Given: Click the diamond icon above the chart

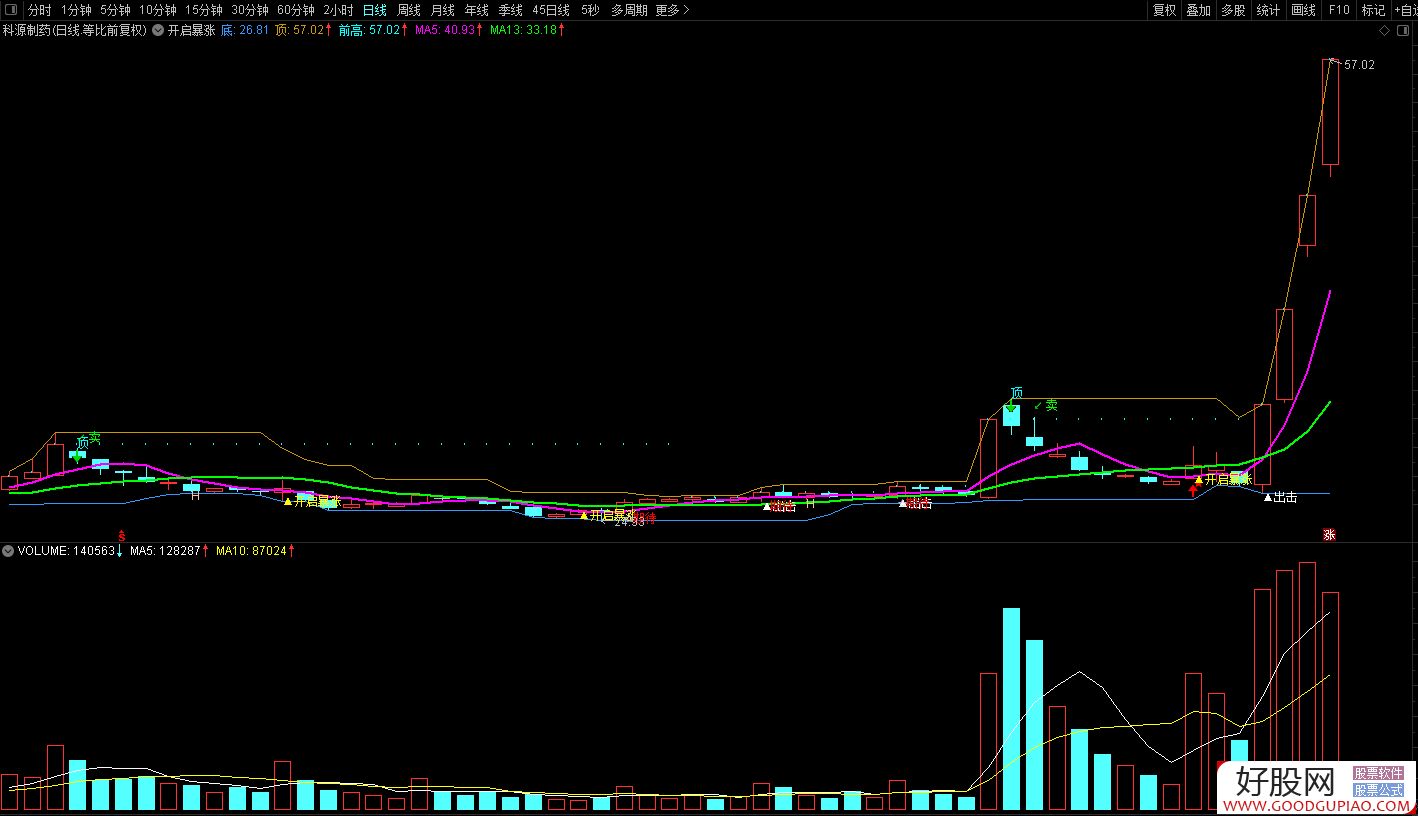Looking at the screenshot, I should (x=1384, y=30).
